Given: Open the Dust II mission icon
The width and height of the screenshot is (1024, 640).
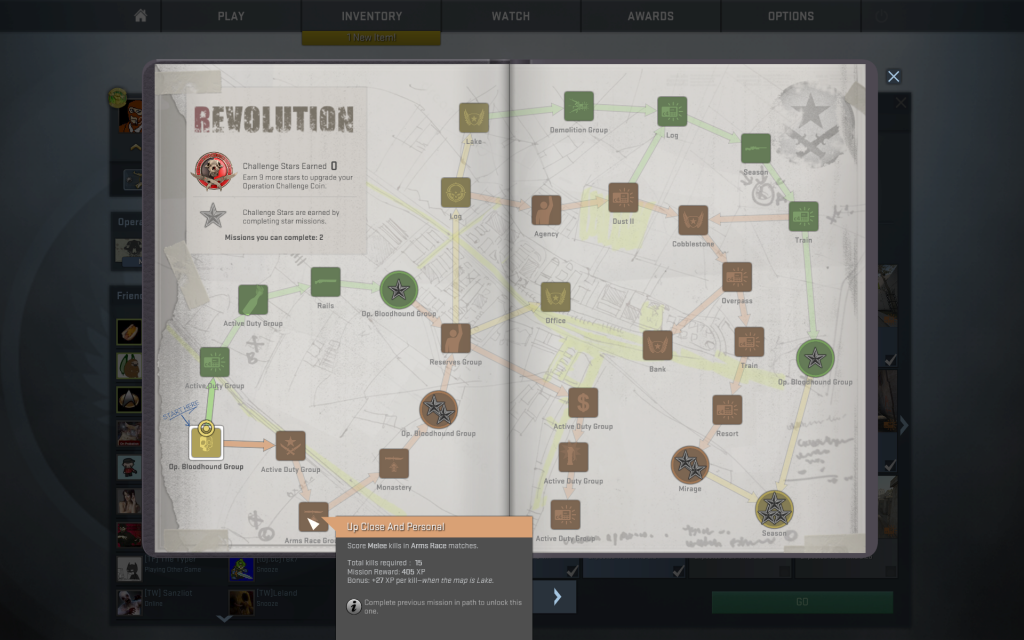Looking at the screenshot, I should 623,198.
